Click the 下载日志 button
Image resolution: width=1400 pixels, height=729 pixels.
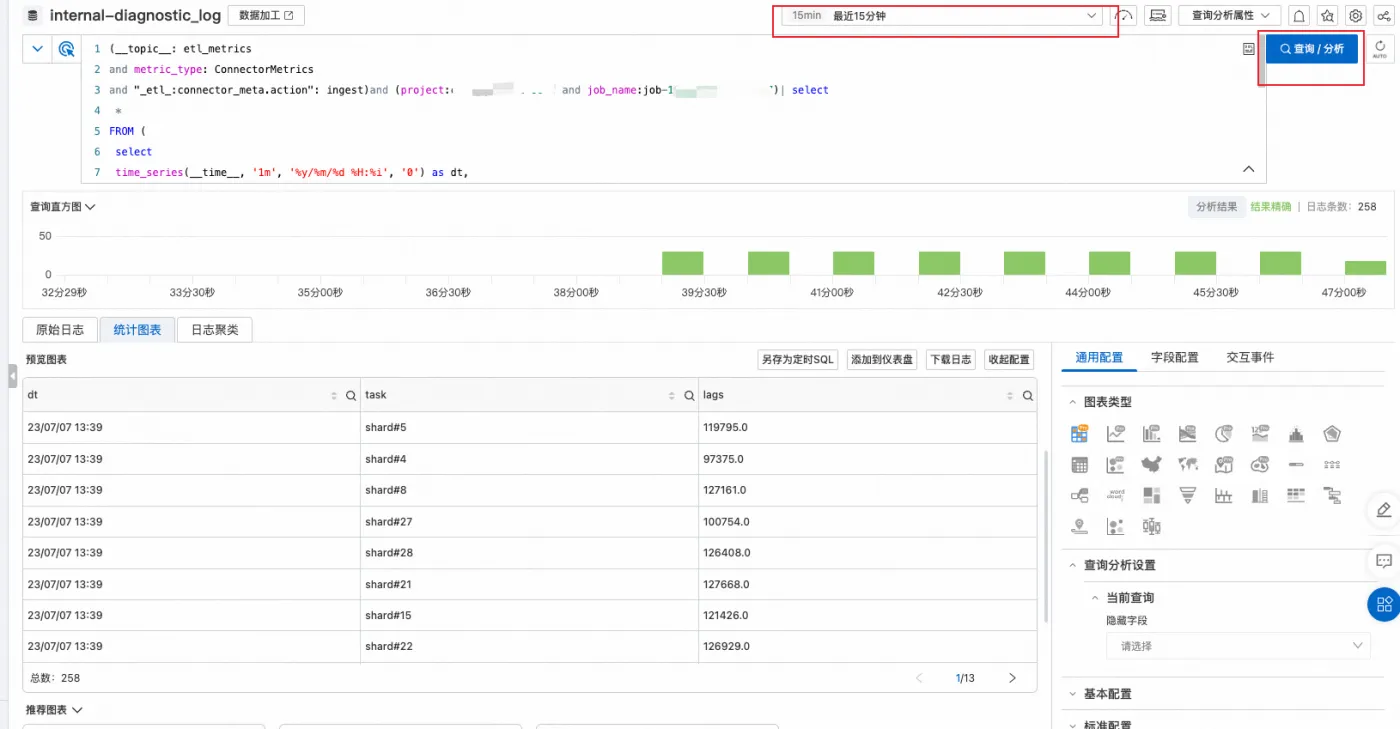point(951,359)
